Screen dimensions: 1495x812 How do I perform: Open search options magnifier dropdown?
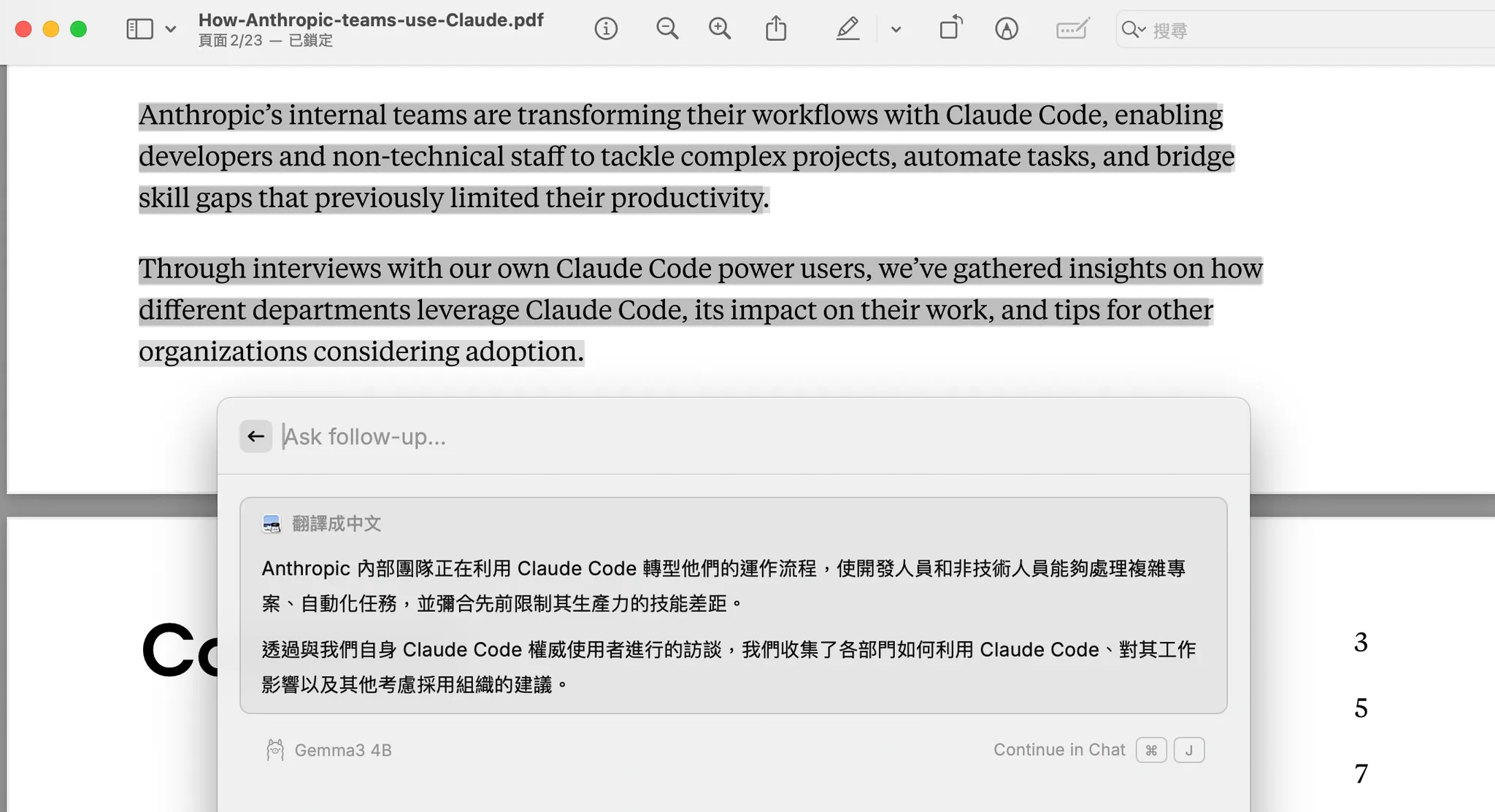click(1134, 30)
